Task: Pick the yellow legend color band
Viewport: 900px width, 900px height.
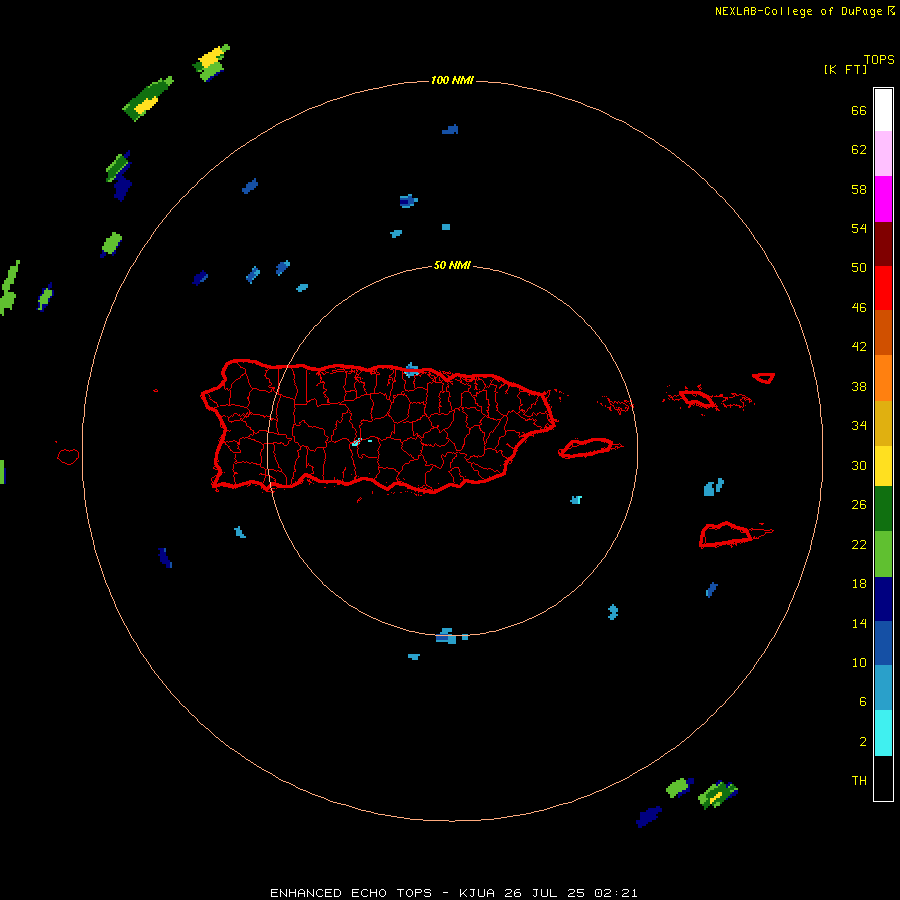Action: point(883,466)
